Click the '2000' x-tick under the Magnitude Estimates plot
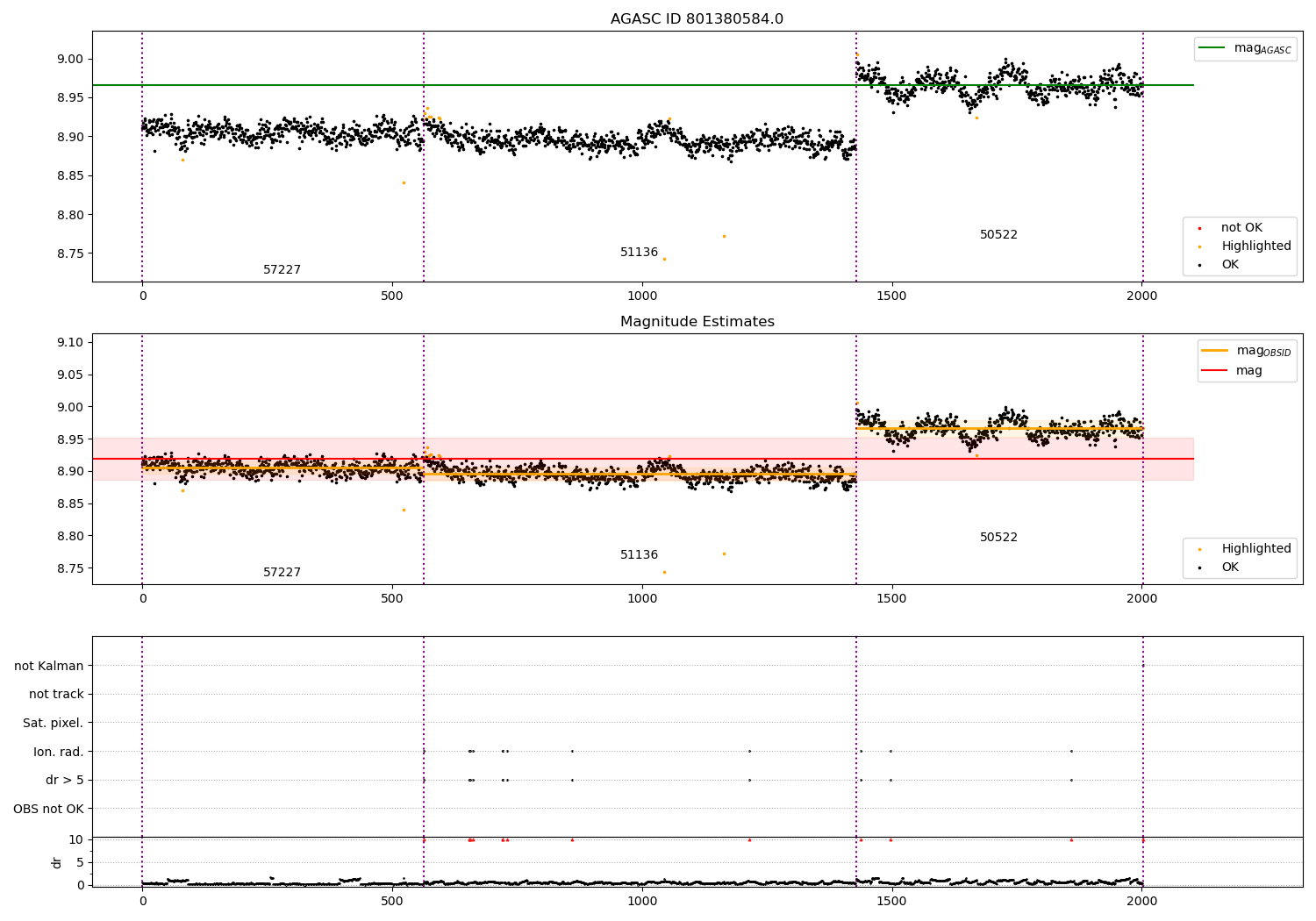1316x921 pixels. pyautogui.click(x=1141, y=599)
